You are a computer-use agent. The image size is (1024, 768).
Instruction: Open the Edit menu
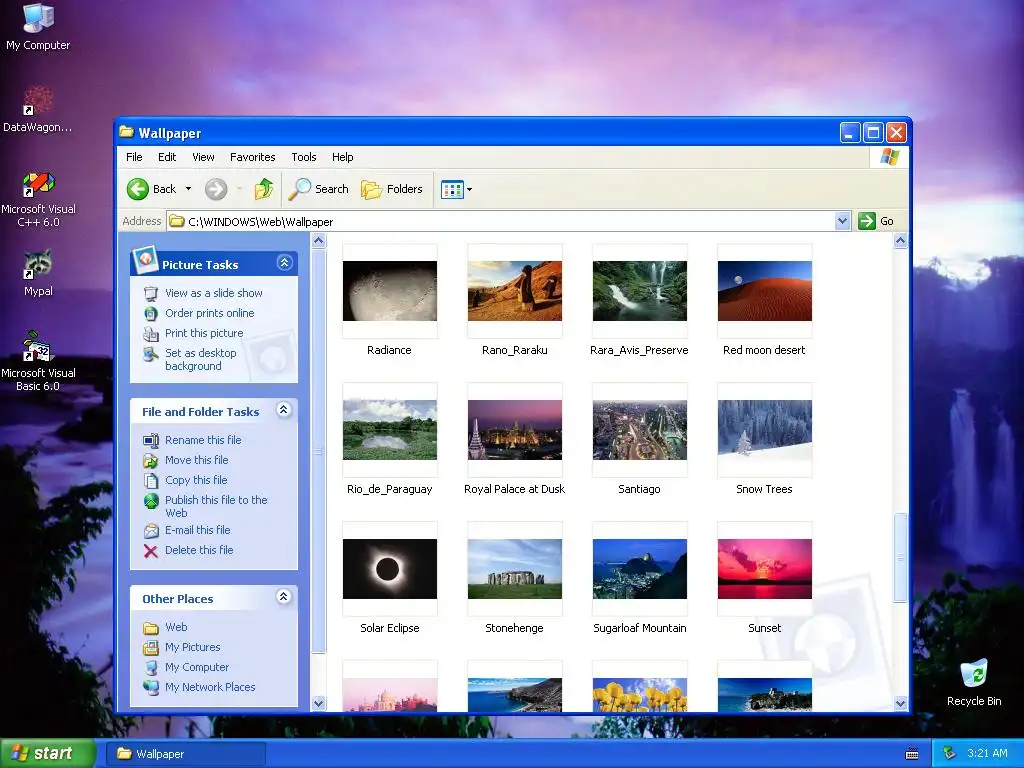167,157
